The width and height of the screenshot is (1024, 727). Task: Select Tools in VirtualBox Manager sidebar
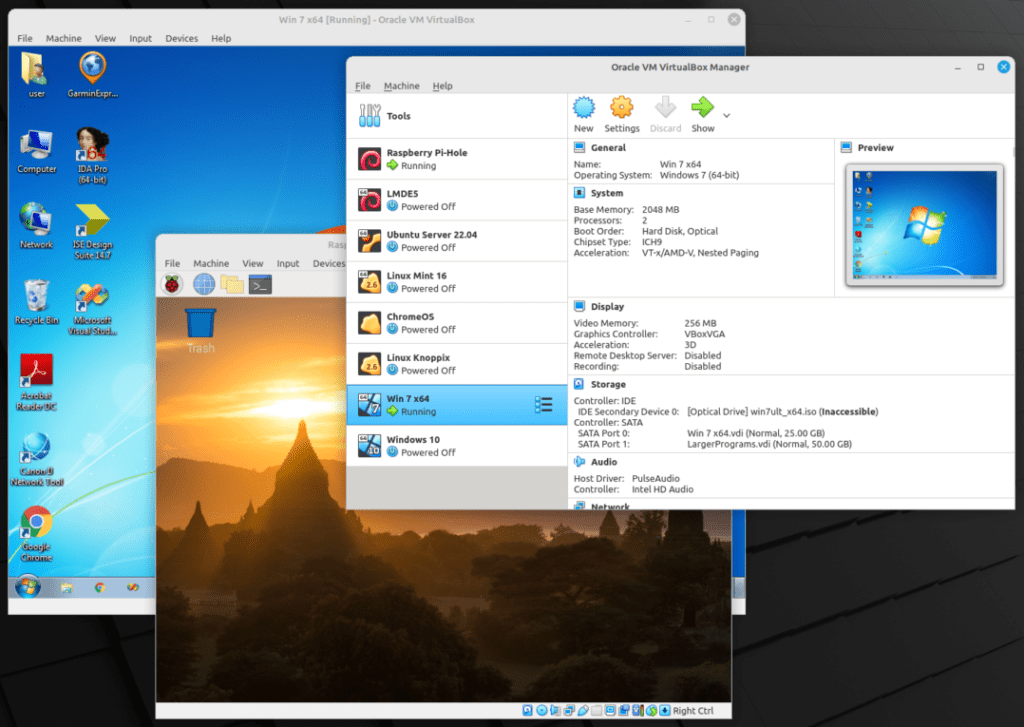[456, 116]
